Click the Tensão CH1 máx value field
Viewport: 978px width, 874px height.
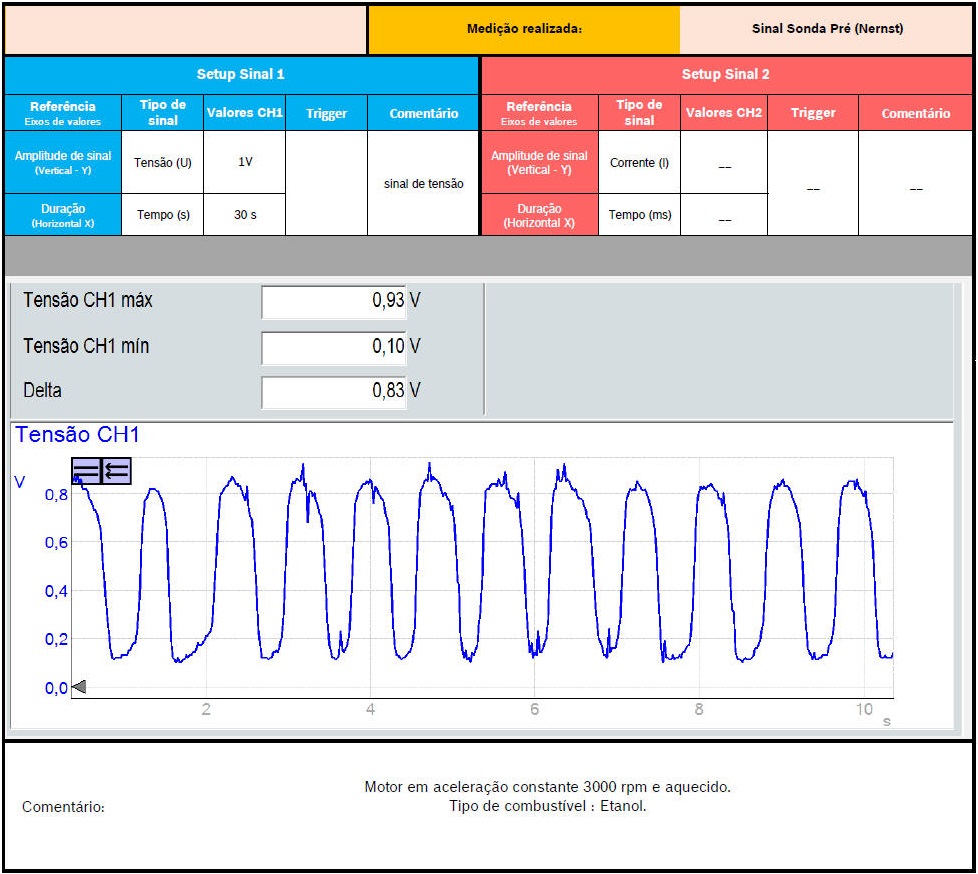pos(334,301)
